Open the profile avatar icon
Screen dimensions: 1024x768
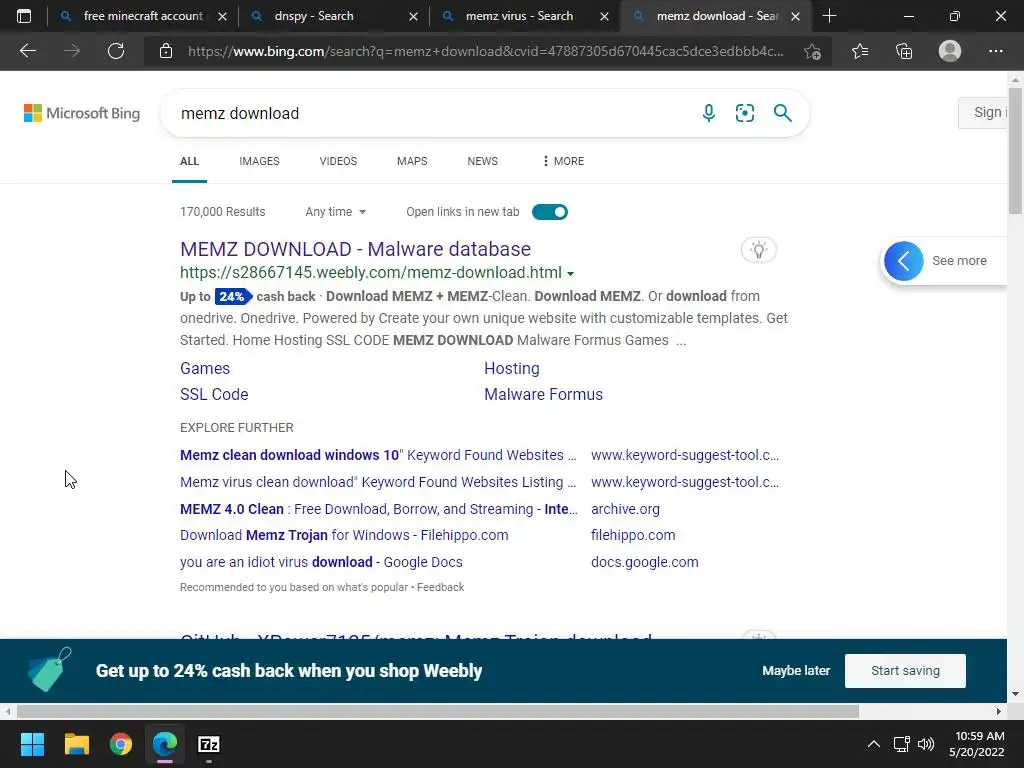point(950,51)
